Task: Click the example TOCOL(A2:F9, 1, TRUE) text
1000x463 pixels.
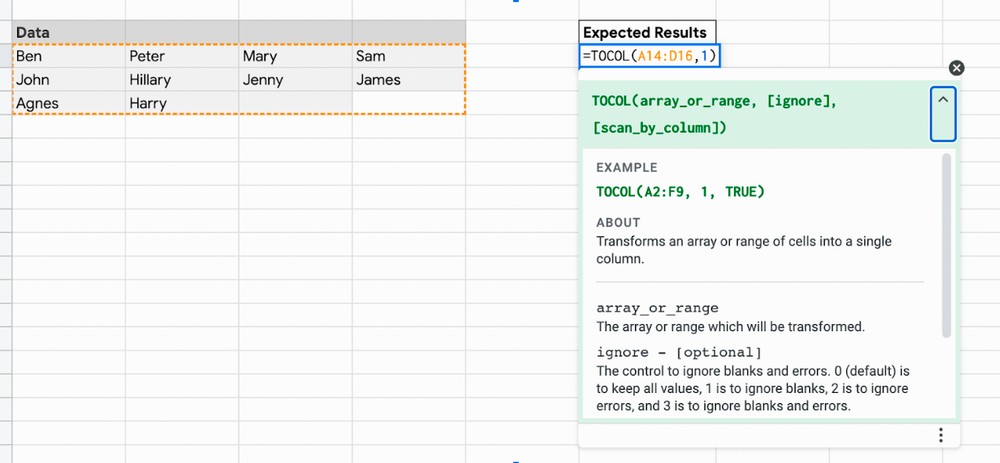Action: click(680, 191)
